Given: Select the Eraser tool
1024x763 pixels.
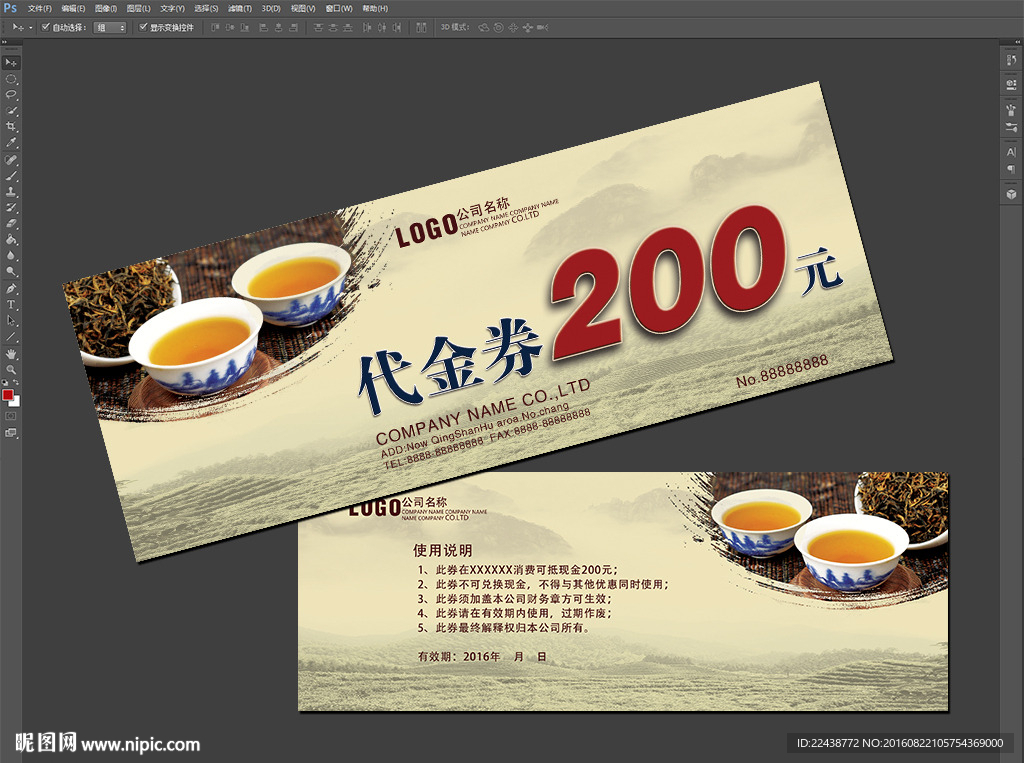Looking at the screenshot, I should coord(11,223).
